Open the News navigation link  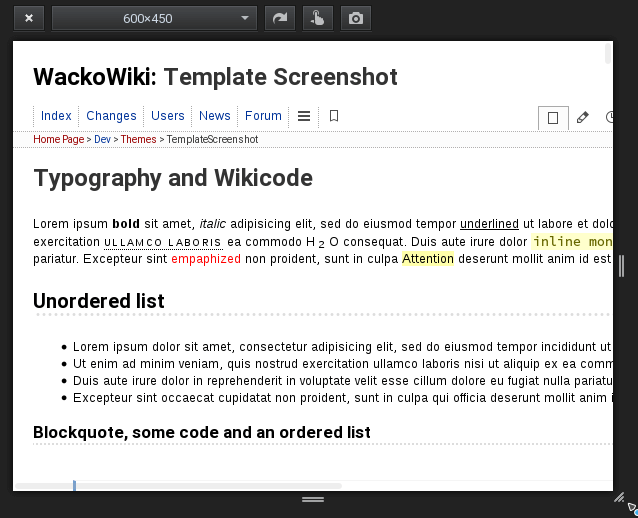tap(215, 116)
